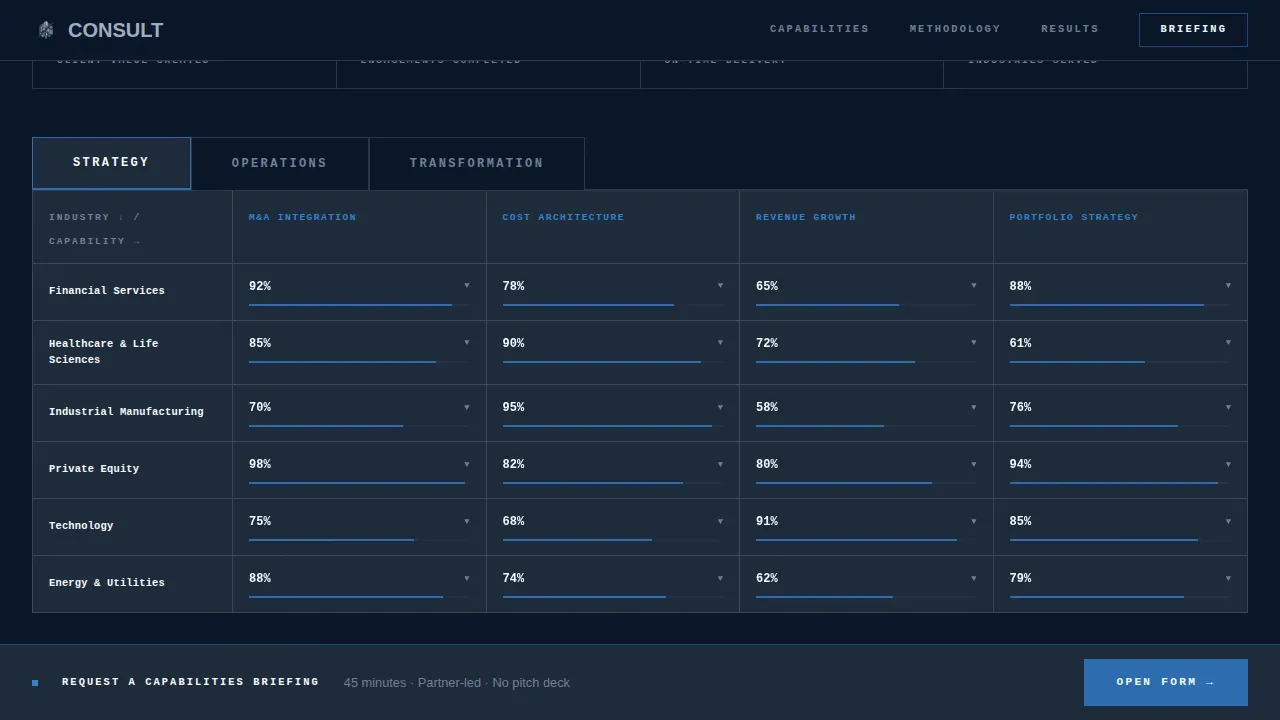
Task: Click the Open Form button
Action: click(x=1165, y=682)
